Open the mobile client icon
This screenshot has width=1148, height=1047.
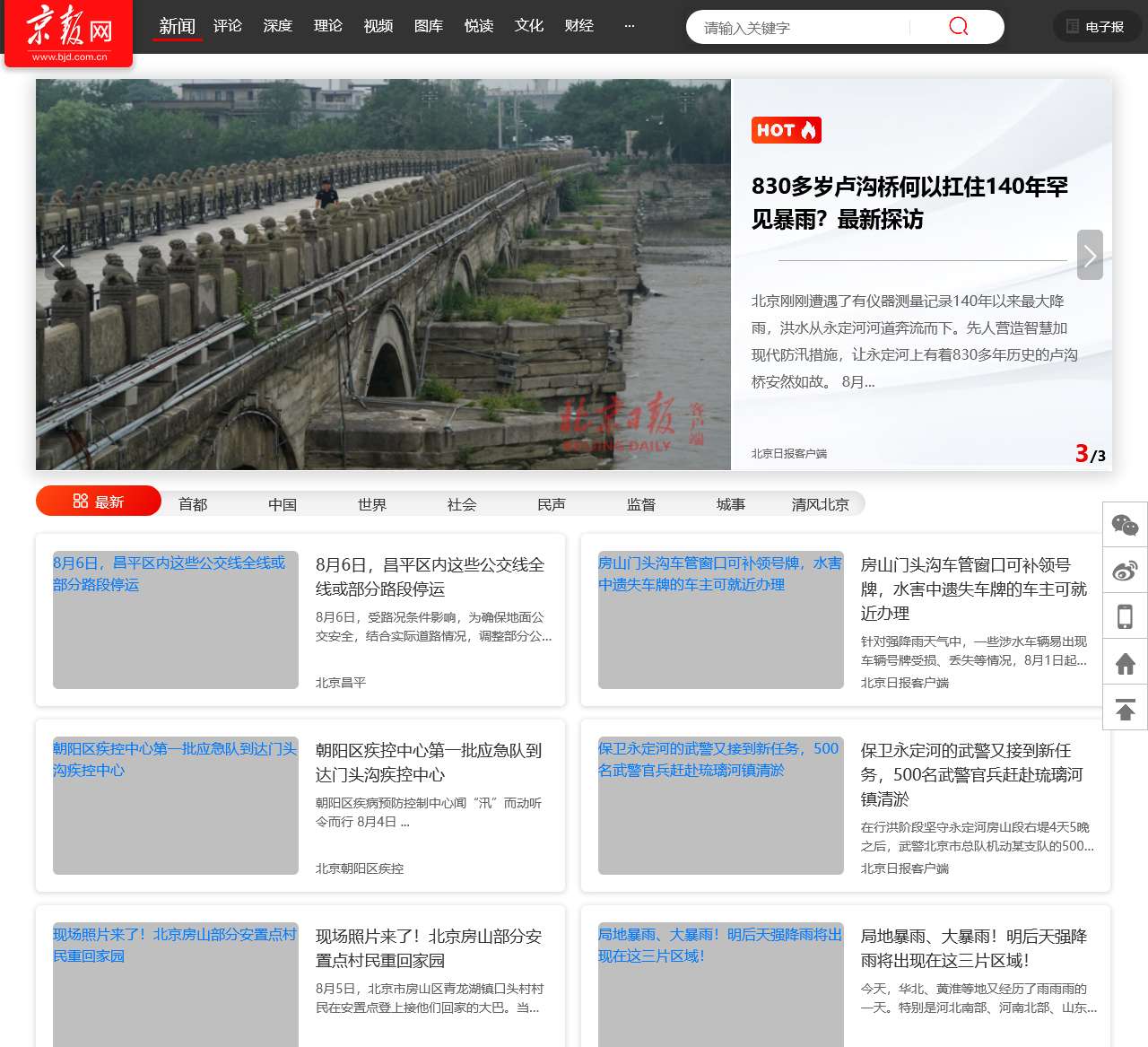(x=1125, y=615)
